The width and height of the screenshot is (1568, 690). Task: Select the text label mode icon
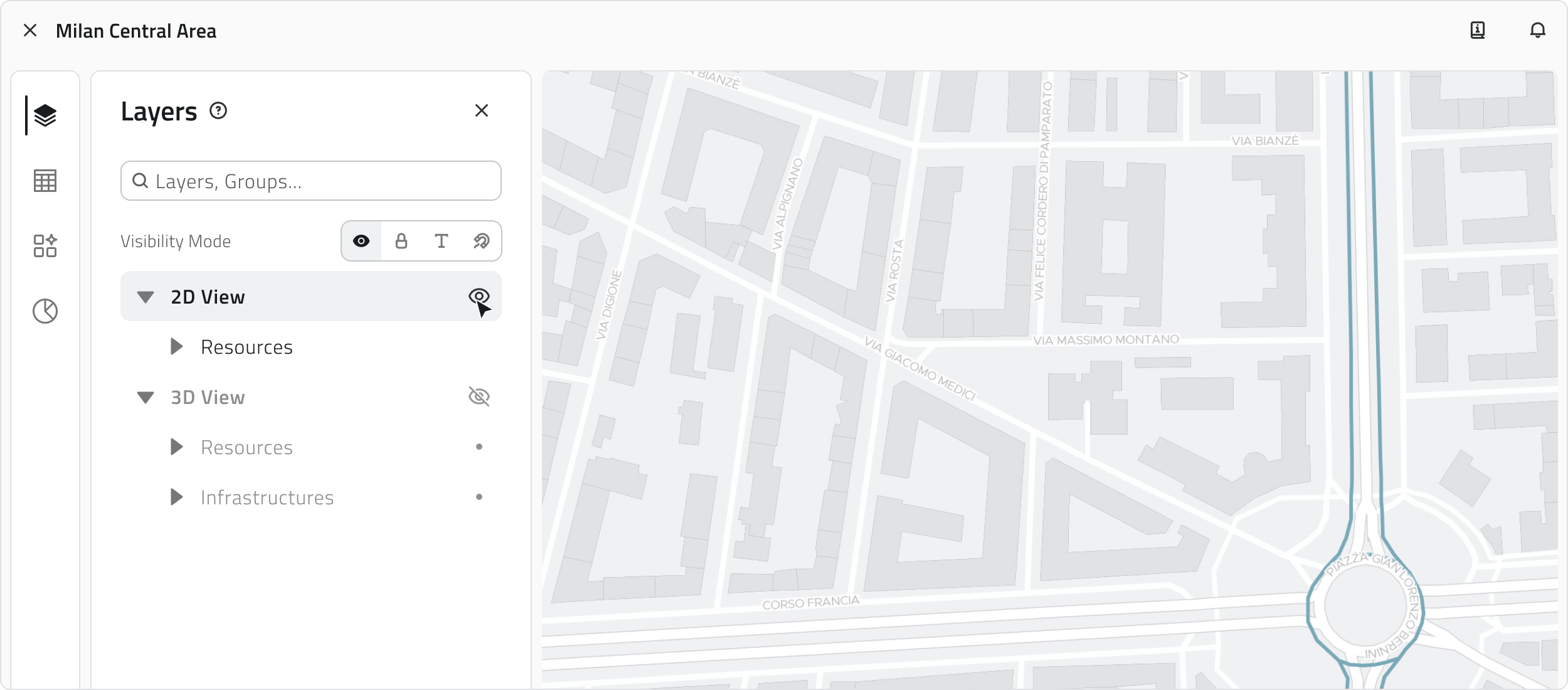point(442,241)
